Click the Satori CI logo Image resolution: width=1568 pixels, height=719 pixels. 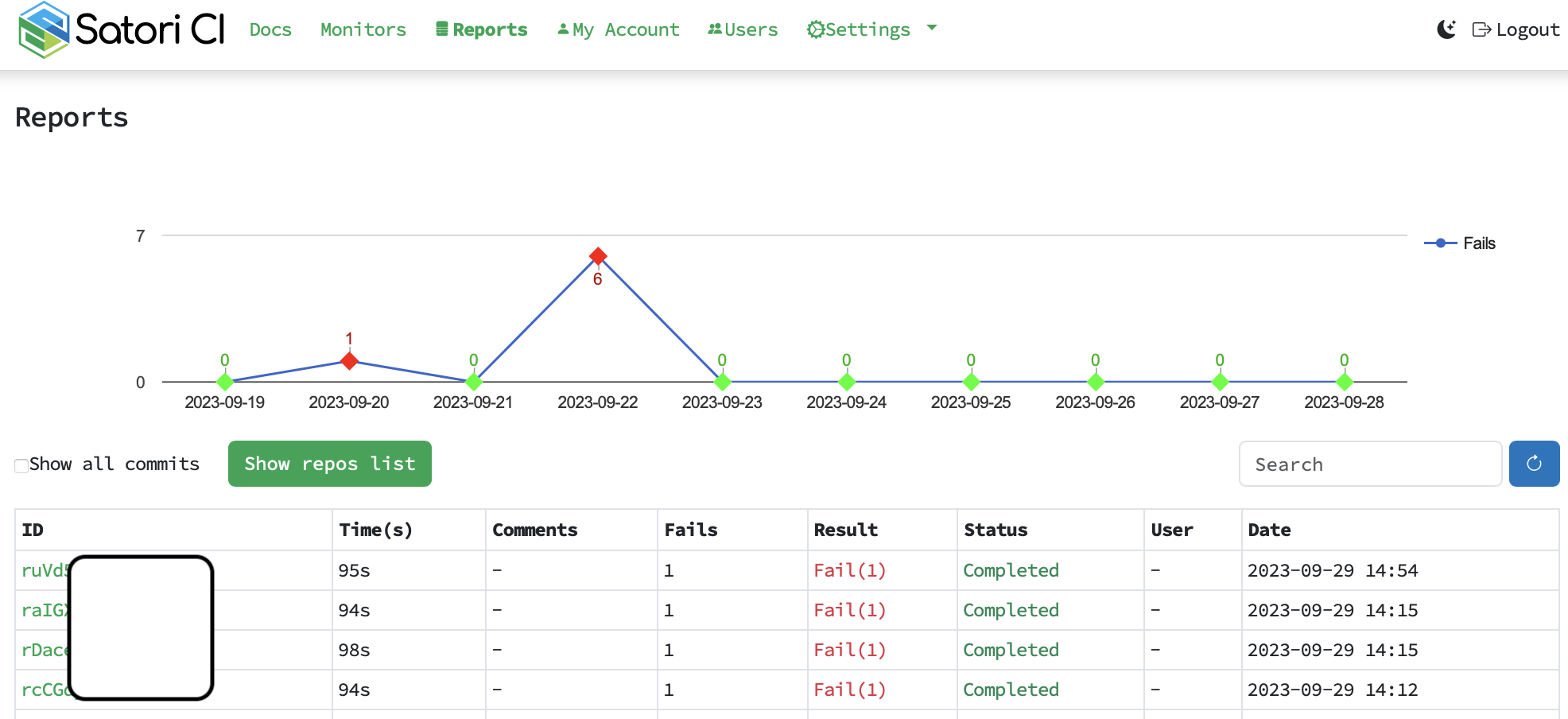click(122, 29)
